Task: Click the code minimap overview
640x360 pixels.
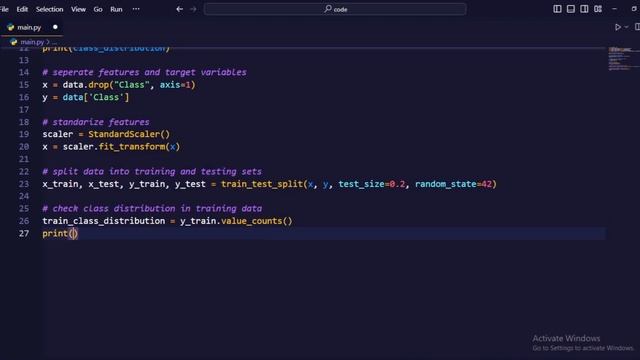Action: coord(623,59)
